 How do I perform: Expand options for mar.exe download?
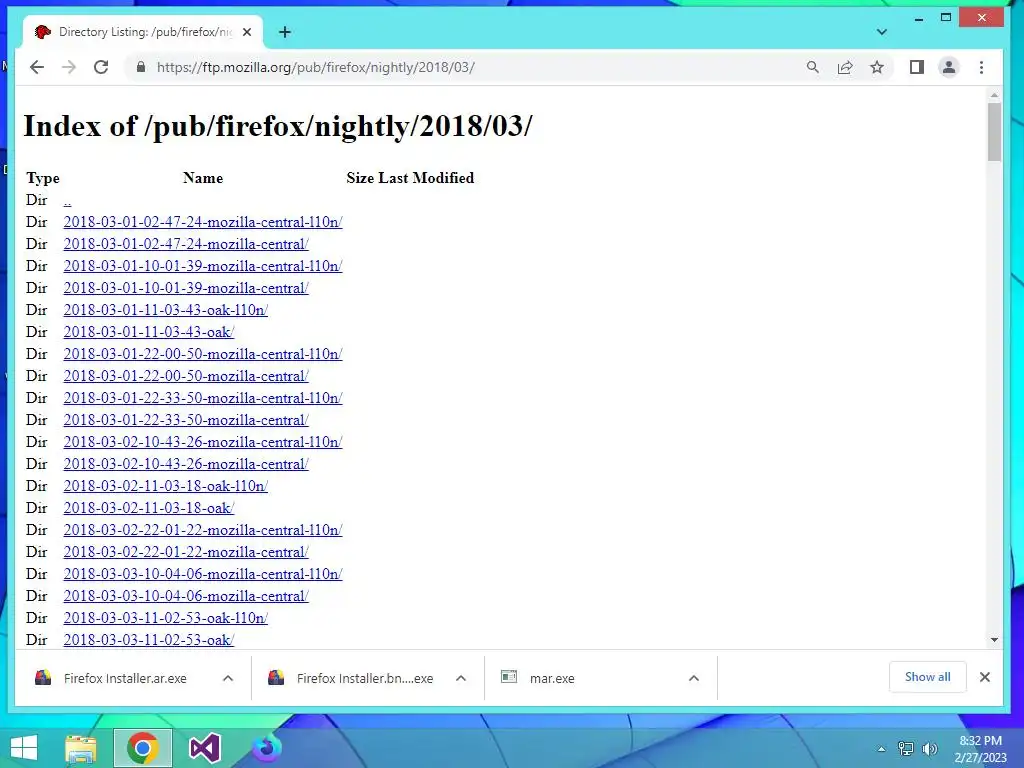pyautogui.click(x=694, y=679)
